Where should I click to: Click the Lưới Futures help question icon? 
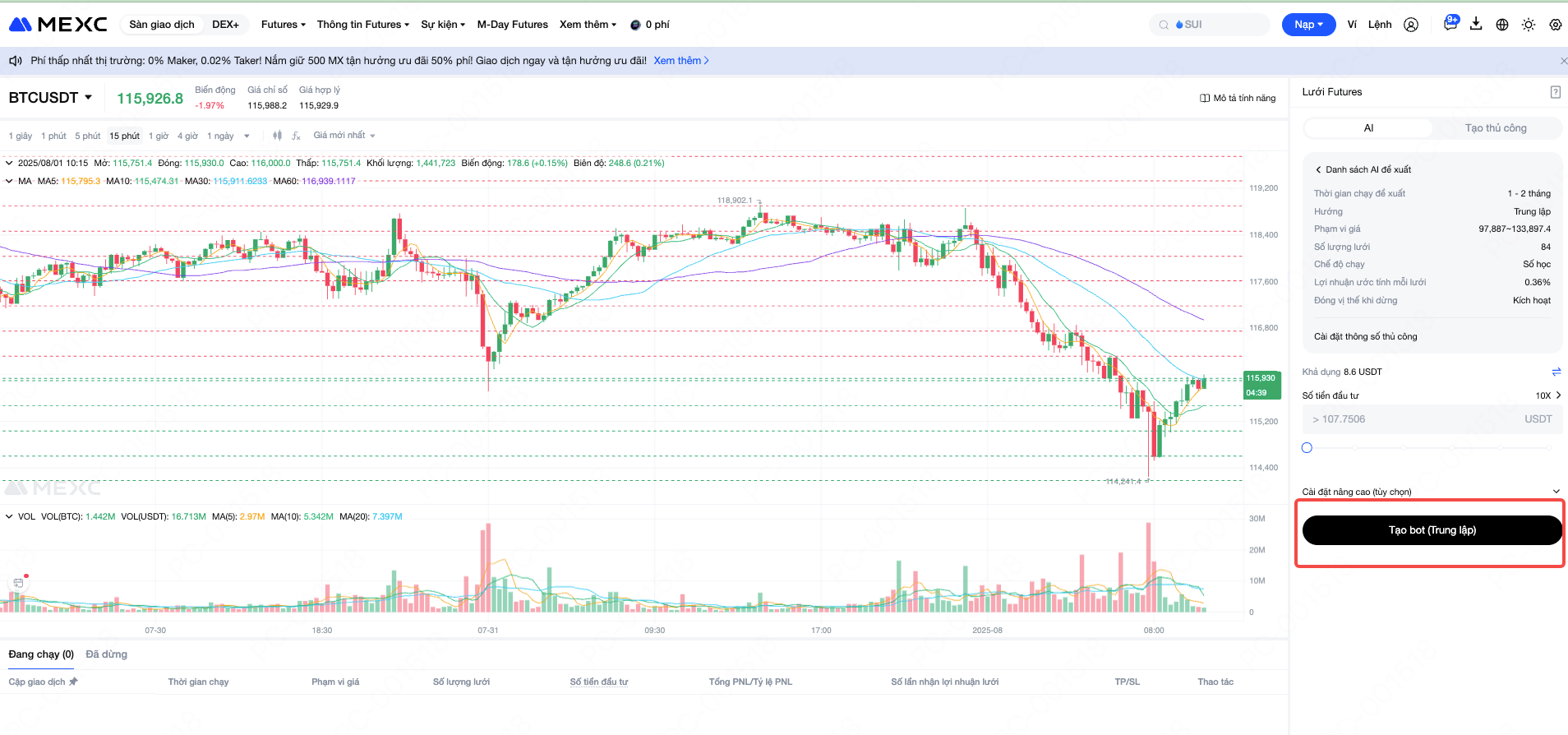tap(1555, 92)
